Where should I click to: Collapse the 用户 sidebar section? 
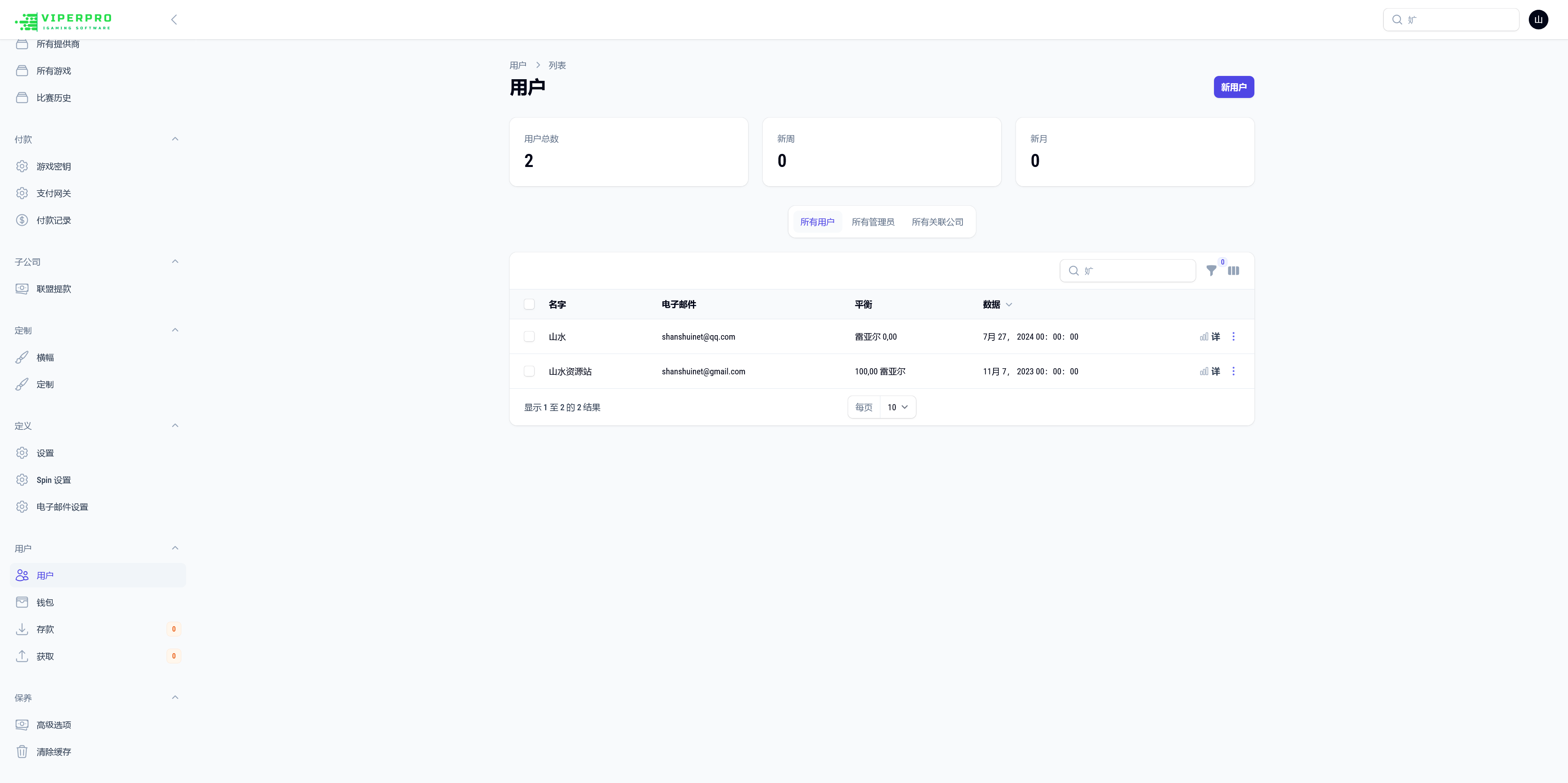175,547
